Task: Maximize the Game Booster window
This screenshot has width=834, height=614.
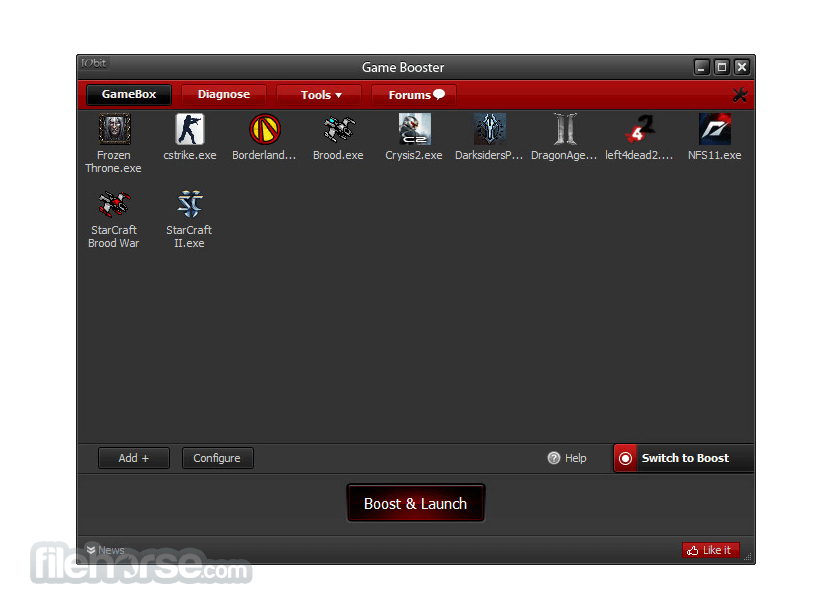Action: point(722,67)
